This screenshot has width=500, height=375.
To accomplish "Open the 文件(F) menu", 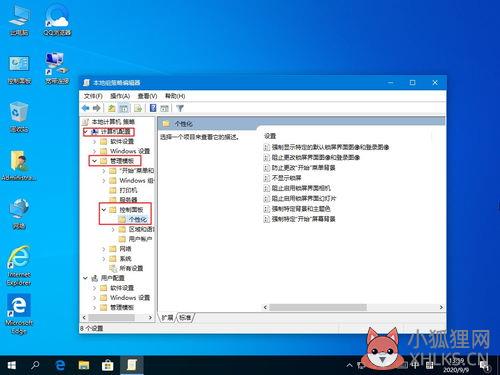I will tap(93, 96).
